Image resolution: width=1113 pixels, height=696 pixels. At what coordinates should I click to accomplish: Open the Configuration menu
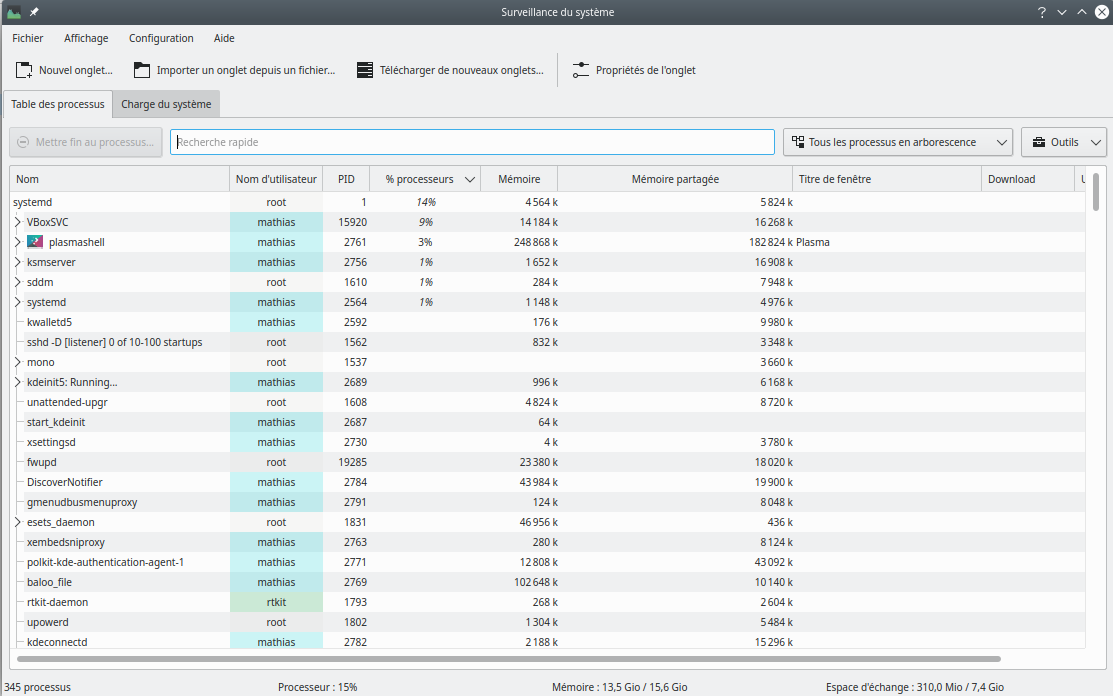click(161, 38)
